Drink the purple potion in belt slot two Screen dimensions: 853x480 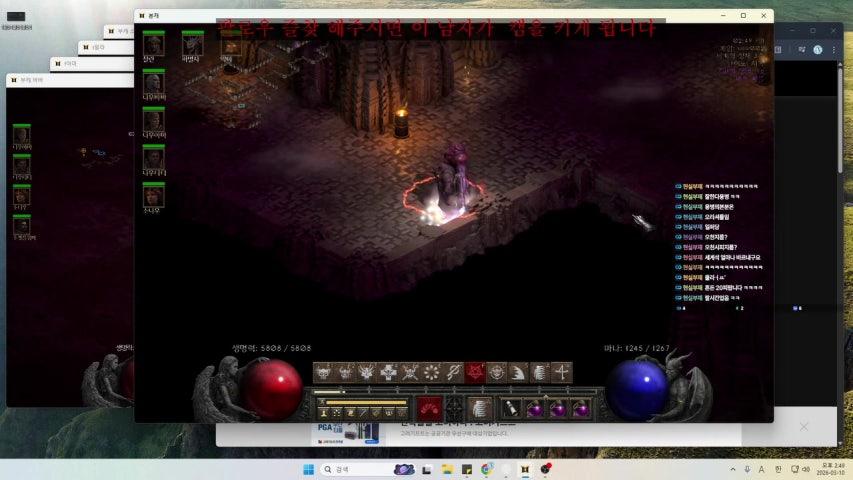(535, 408)
